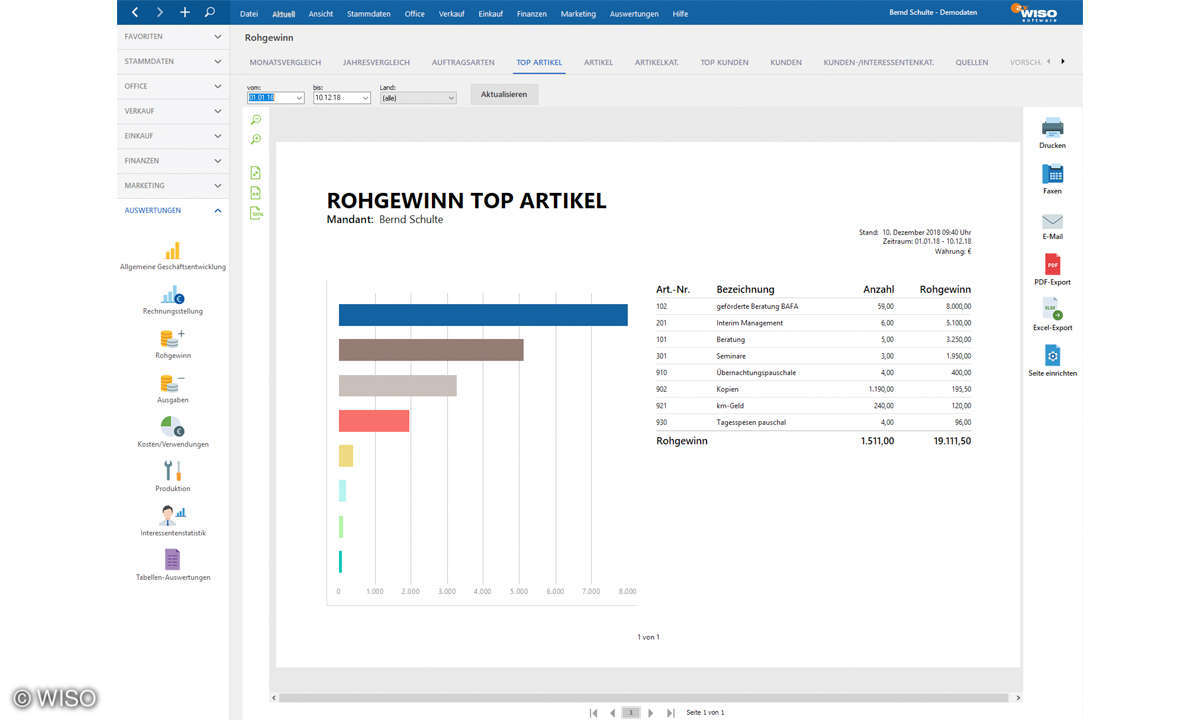The width and height of the screenshot is (1200, 720).
Task: Go back with the left arrow icon
Action: (135, 12)
